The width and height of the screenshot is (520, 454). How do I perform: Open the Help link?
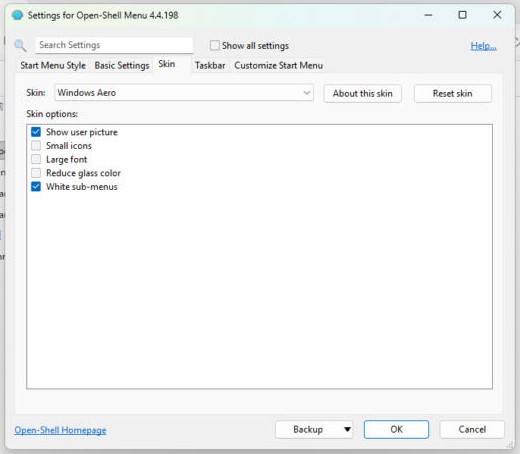[x=484, y=46]
